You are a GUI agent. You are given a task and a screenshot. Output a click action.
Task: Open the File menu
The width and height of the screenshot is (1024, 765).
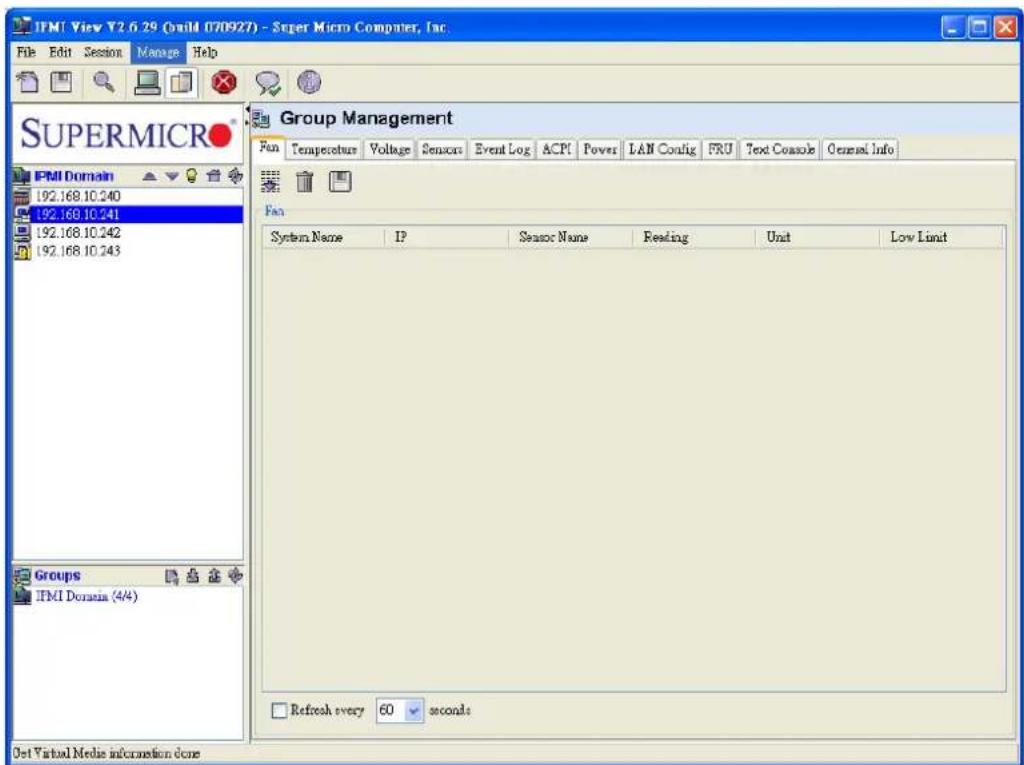click(26, 52)
